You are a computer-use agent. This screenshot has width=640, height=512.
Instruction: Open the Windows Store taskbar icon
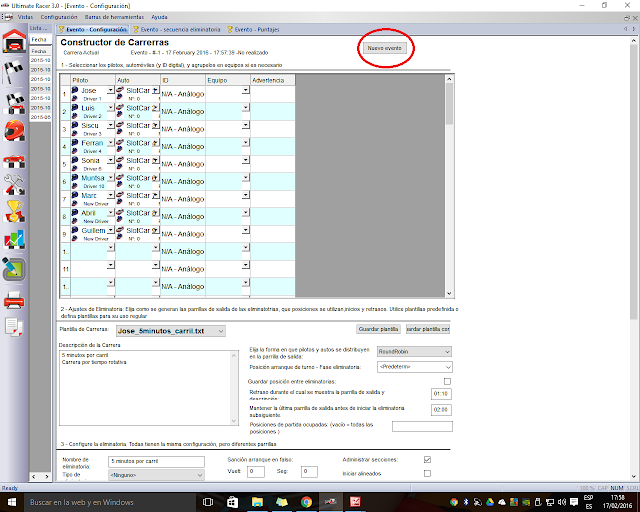pyautogui.click(x=233, y=502)
